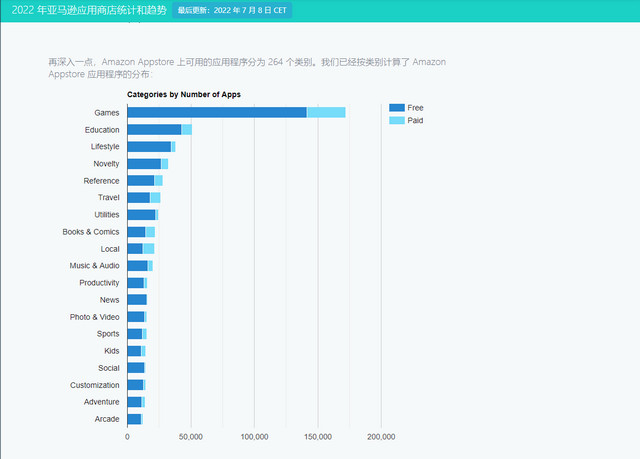Click the Adventure bar
Screen dimensions: 640x459
click(x=136, y=402)
